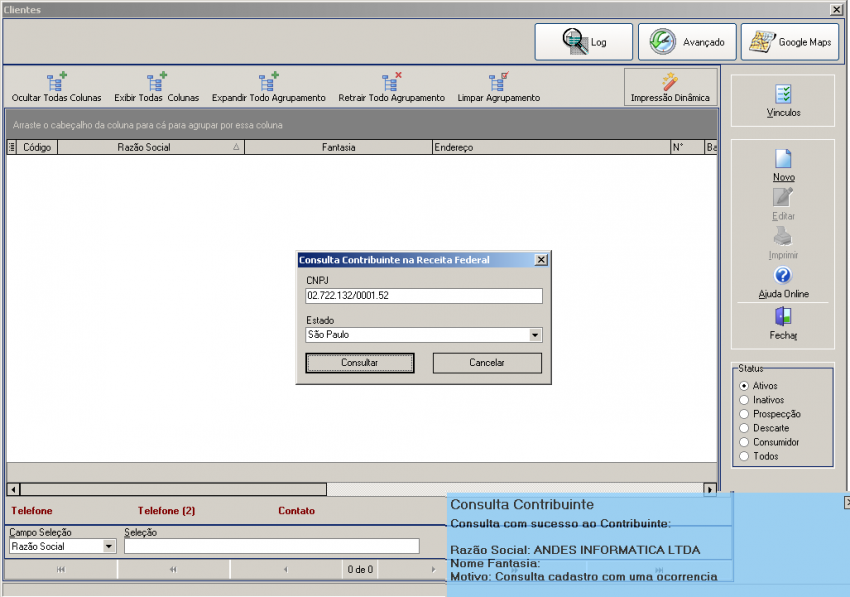Viewport: 850px width, 597px height.
Task: Jump back a page of records
Action: (x=173, y=569)
